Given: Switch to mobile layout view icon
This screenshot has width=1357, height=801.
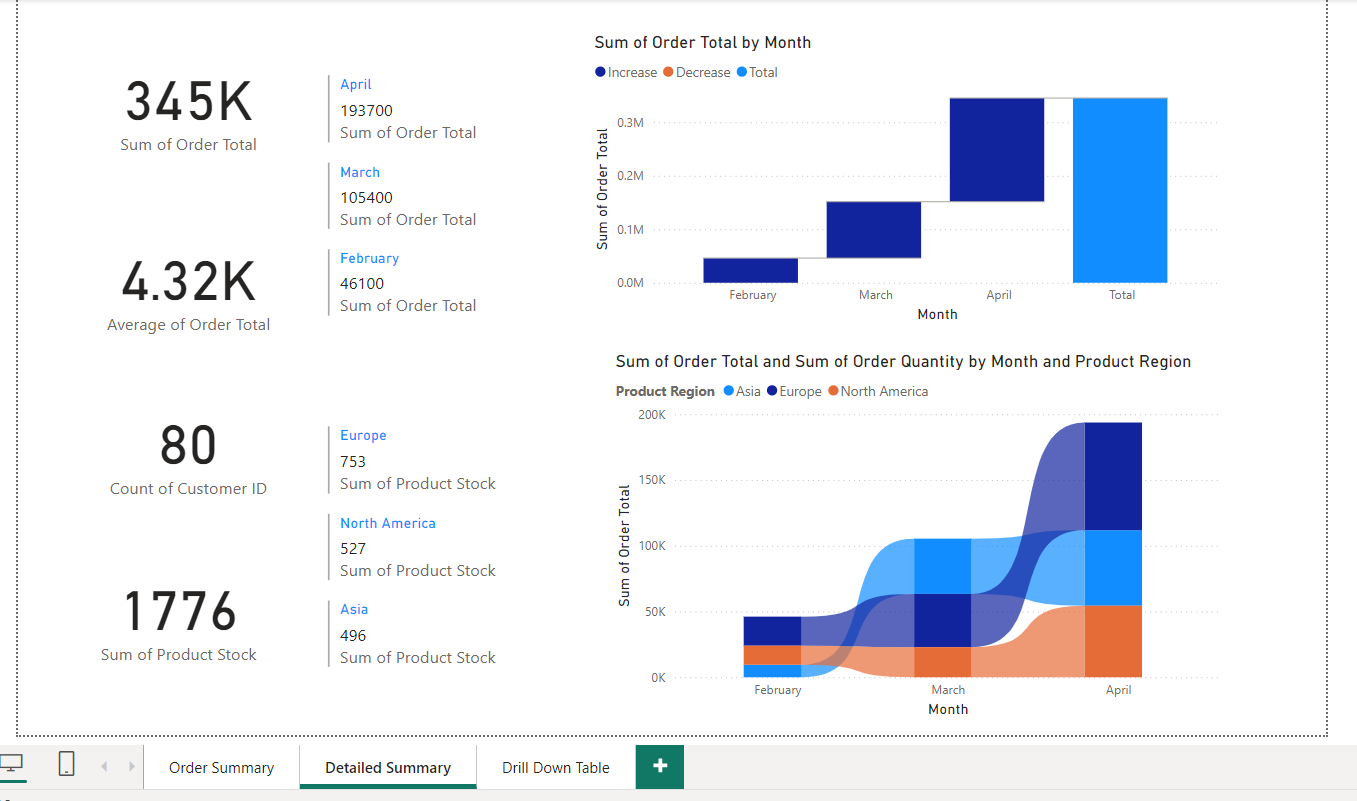Looking at the screenshot, I should [66, 764].
